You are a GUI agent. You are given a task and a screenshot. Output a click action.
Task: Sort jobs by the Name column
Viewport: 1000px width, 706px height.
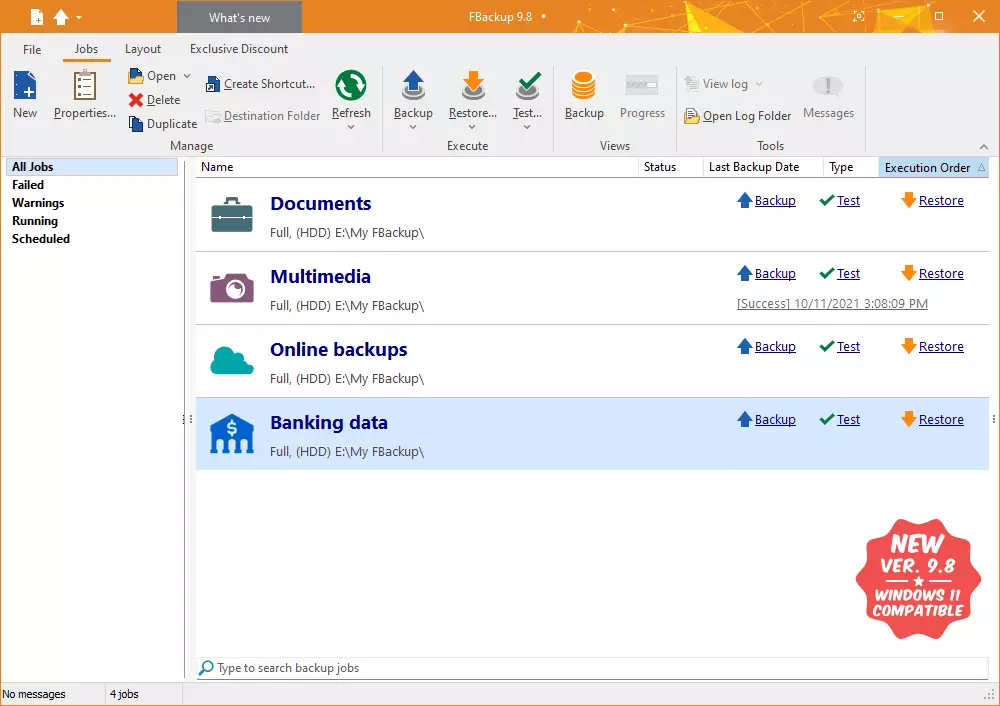pyautogui.click(x=417, y=167)
